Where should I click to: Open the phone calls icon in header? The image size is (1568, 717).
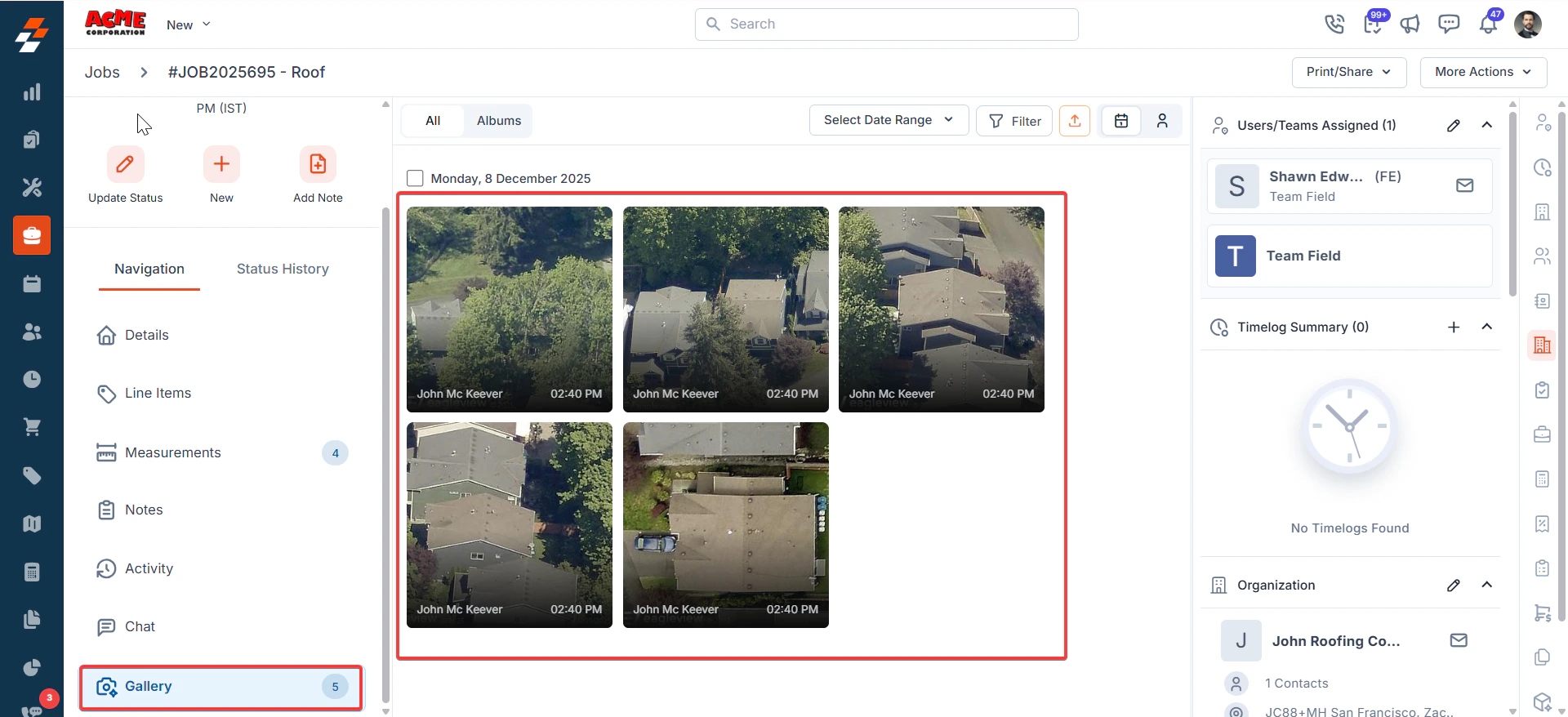pos(1334,24)
